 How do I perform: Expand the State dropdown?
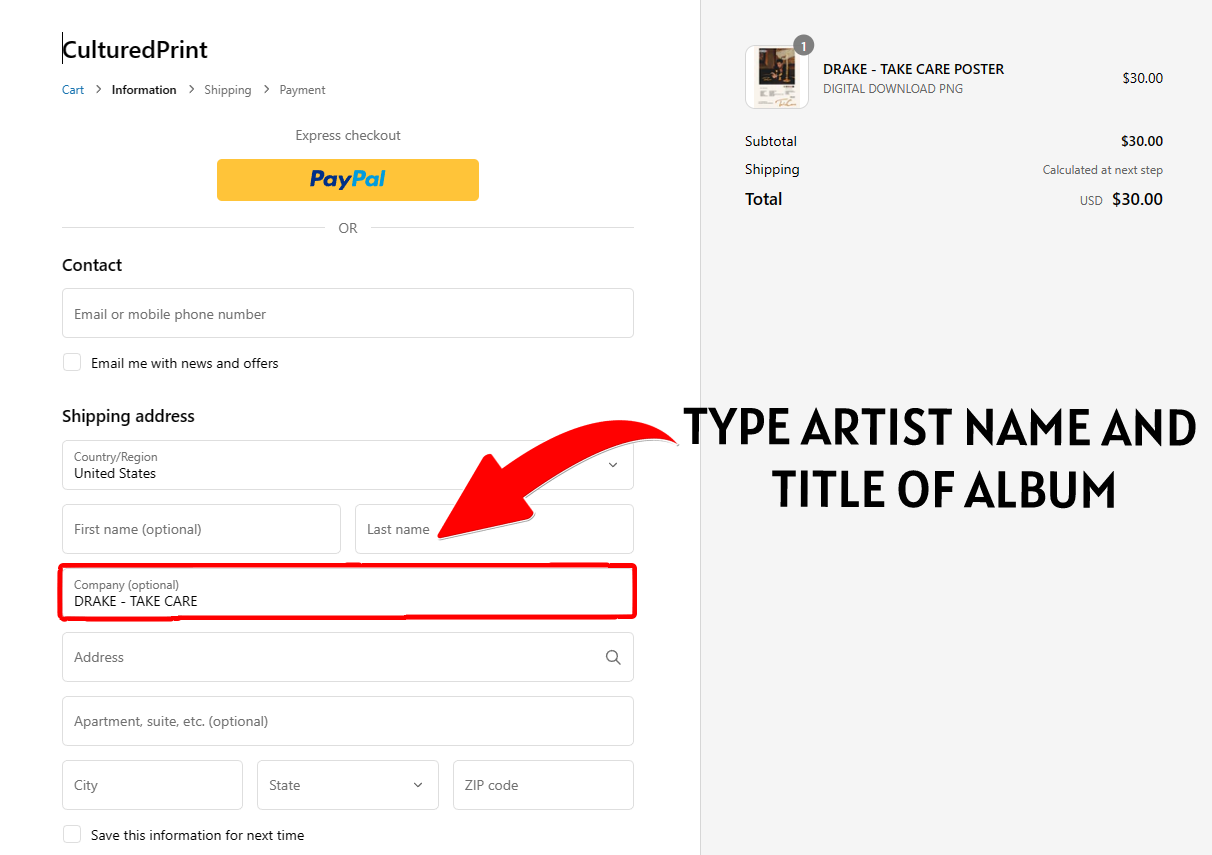(x=347, y=785)
